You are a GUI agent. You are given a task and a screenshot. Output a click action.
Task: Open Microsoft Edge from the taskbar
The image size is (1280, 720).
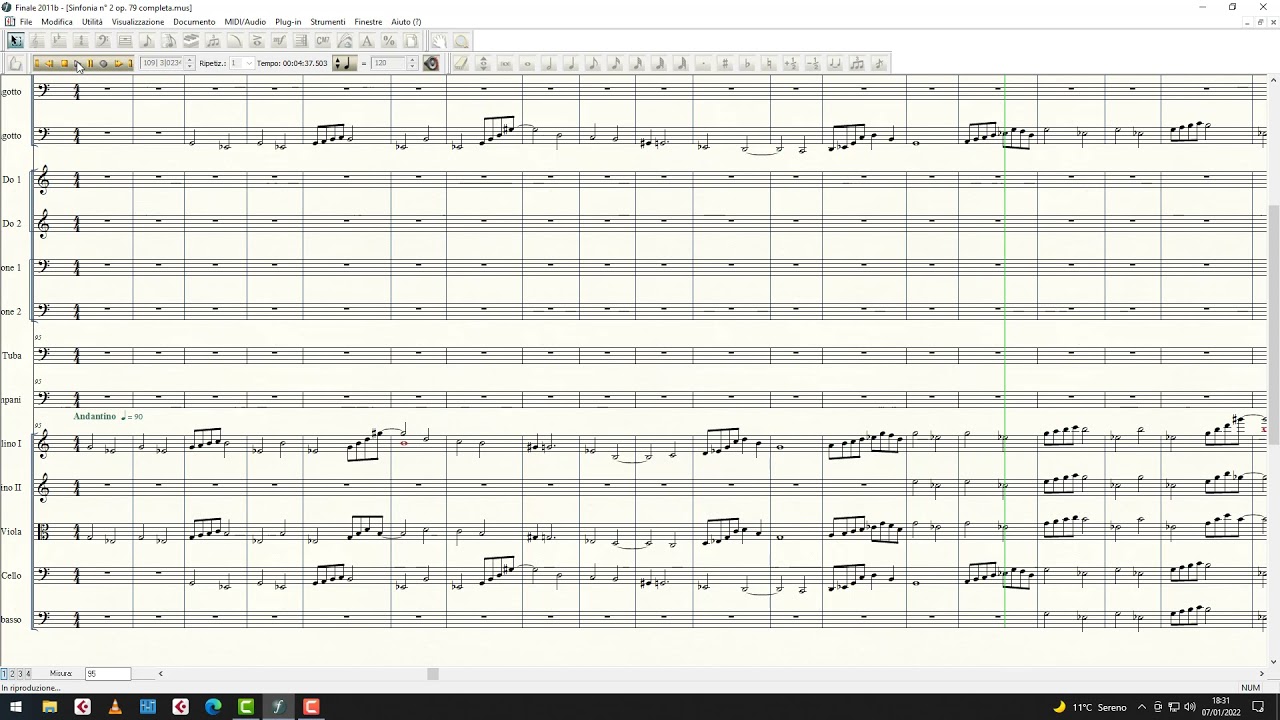(x=213, y=707)
